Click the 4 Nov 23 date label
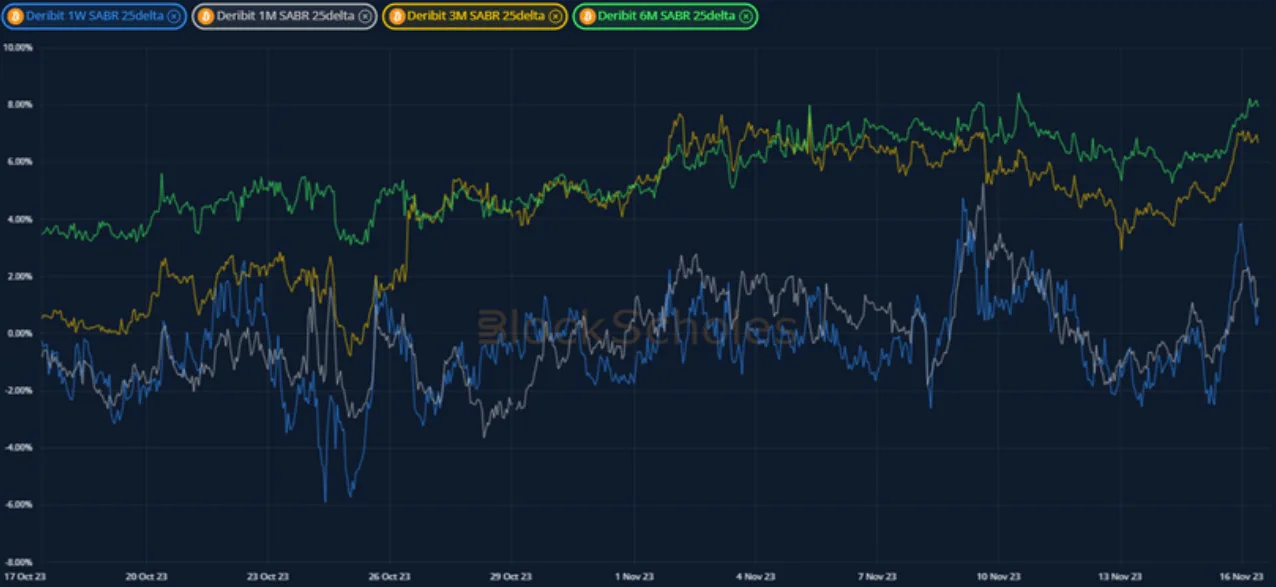1276x587 pixels. 756,577
